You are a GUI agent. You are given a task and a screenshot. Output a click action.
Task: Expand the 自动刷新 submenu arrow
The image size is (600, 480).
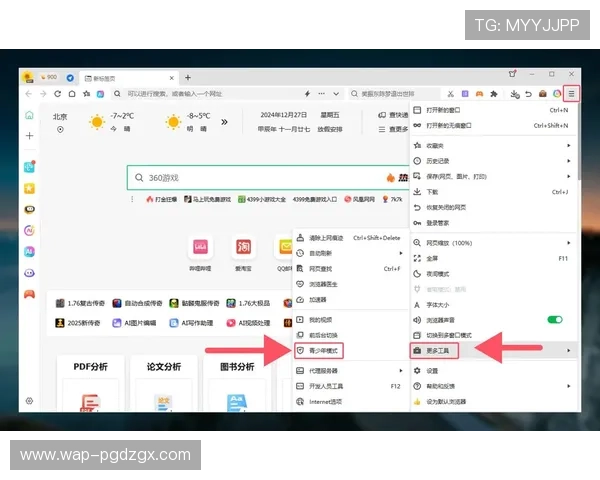pyautogui.click(x=401, y=253)
